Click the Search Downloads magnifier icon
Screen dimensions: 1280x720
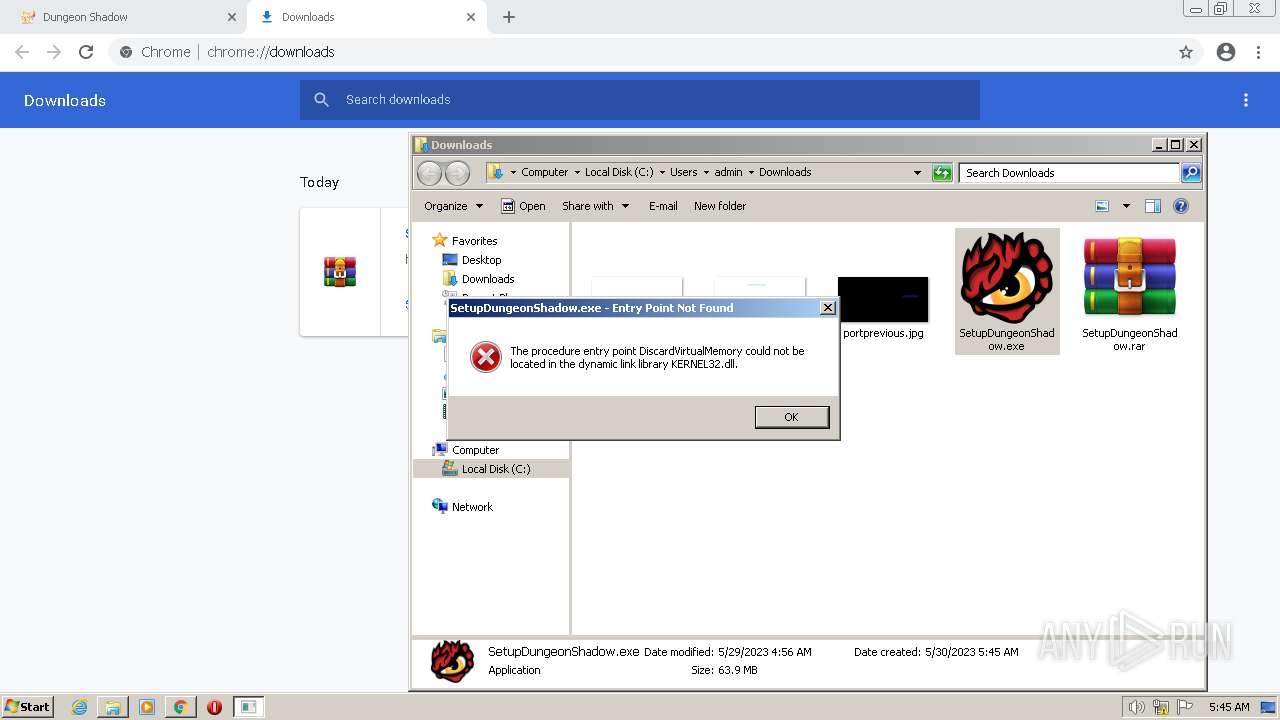point(1190,173)
